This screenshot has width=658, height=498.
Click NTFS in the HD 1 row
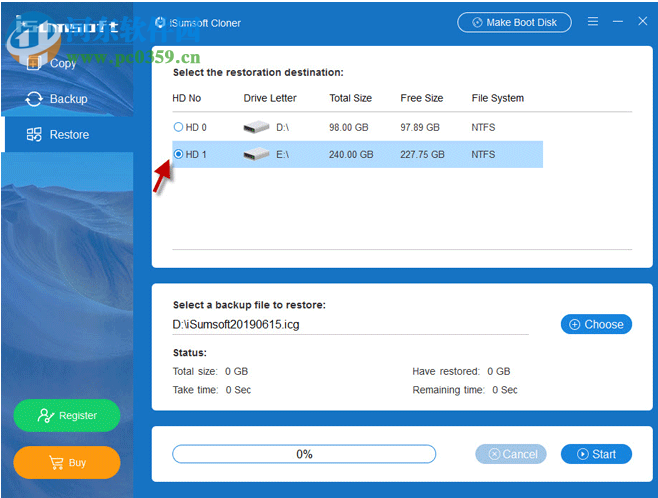point(483,154)
